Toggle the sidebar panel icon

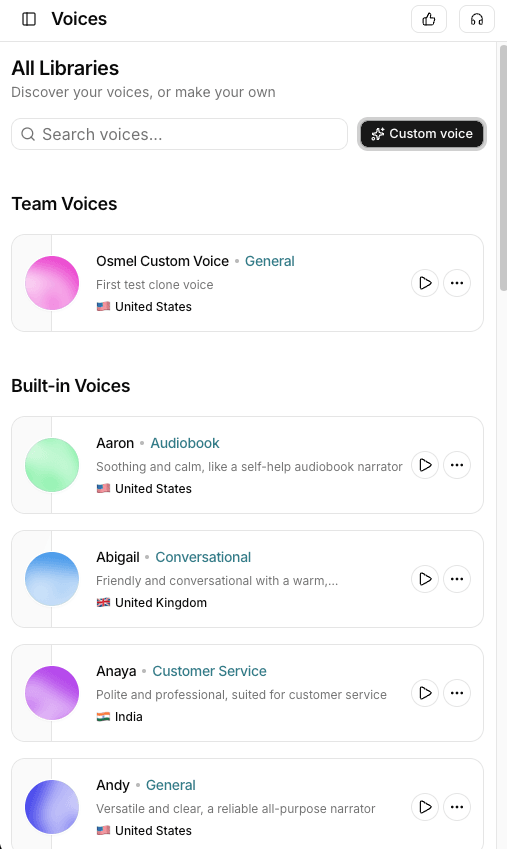click(29, 19)
